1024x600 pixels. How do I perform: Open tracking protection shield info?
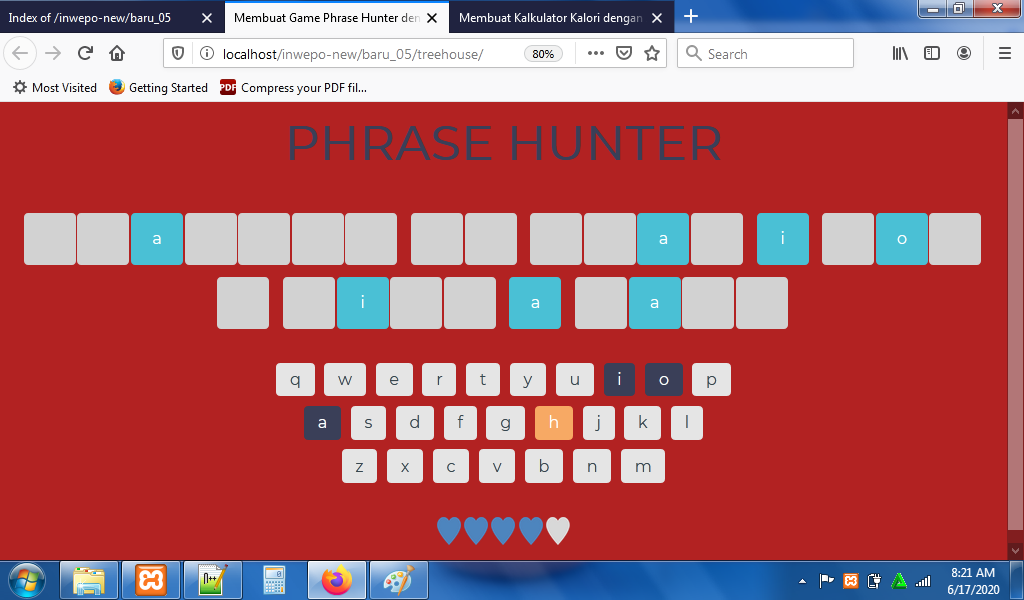coord(178,54)
